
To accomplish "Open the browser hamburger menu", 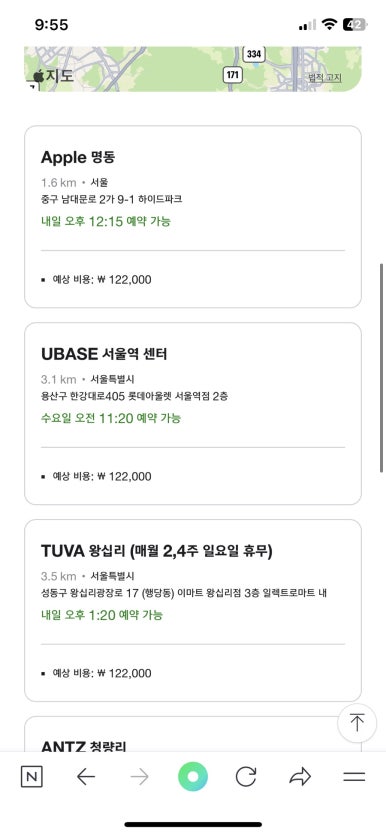I will tap(354, 777).
